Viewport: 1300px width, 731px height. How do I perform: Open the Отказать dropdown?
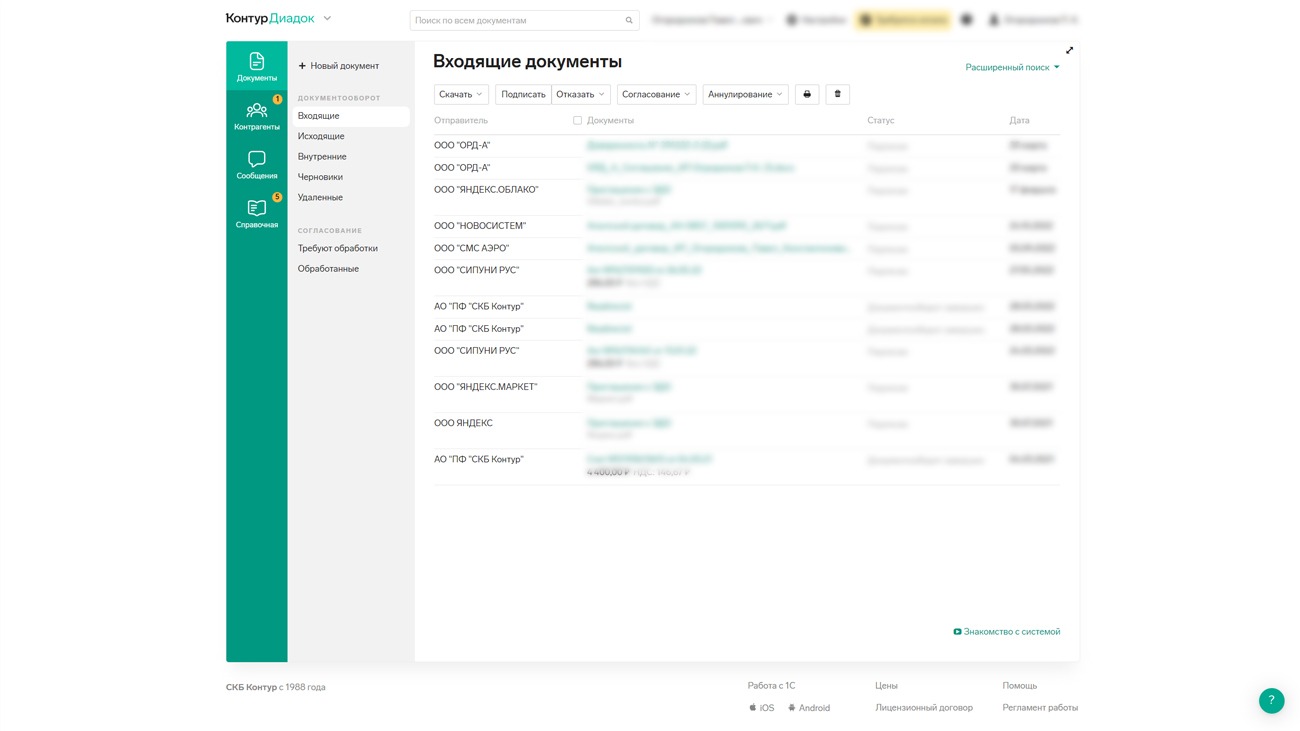click(x=581, y=94)
